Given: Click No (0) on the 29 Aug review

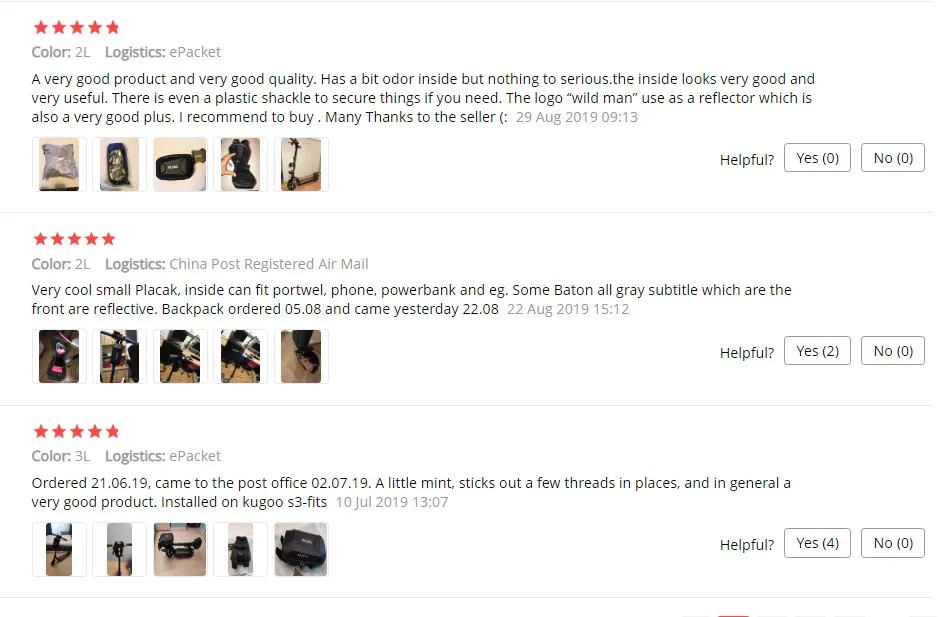Looking at the screenshot, I should click(893, 158).
